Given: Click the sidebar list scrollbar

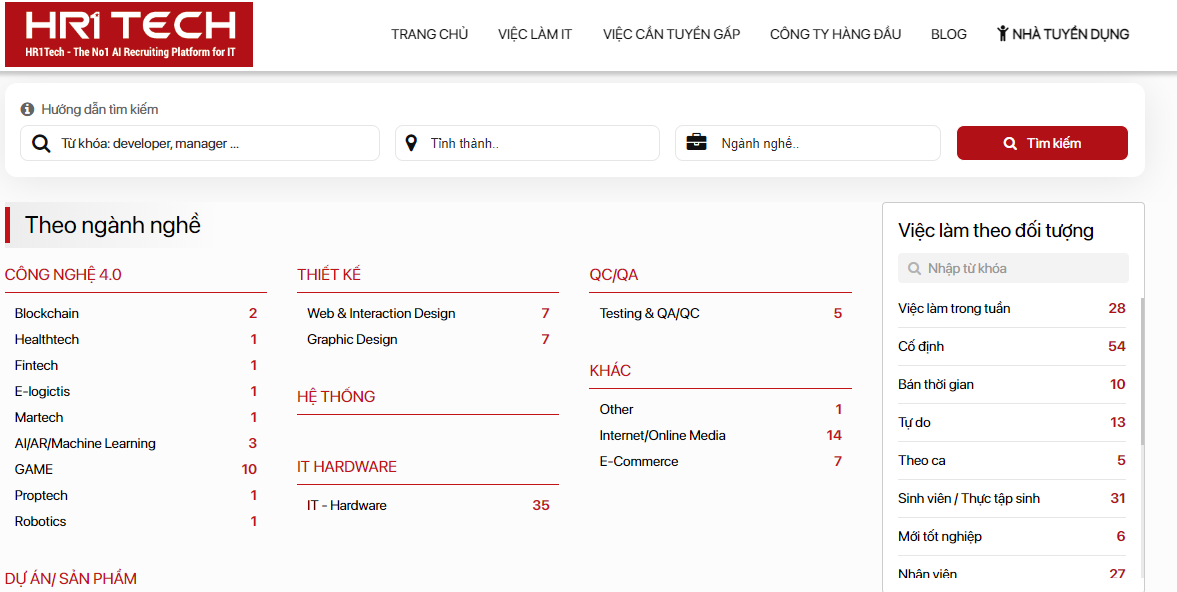Looking at the screenshot, I should point(1142,371).
